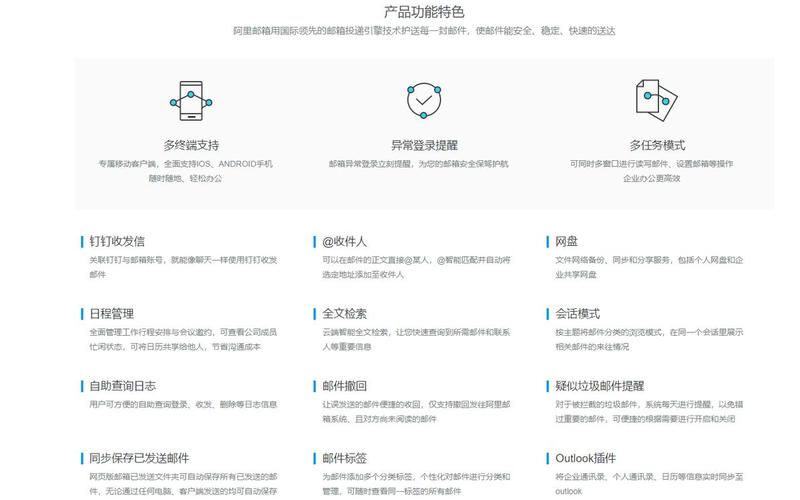Click the description starting 关联钉钉与邮箱账号
This screenshot has width=800, height=500.
point(183,267)
